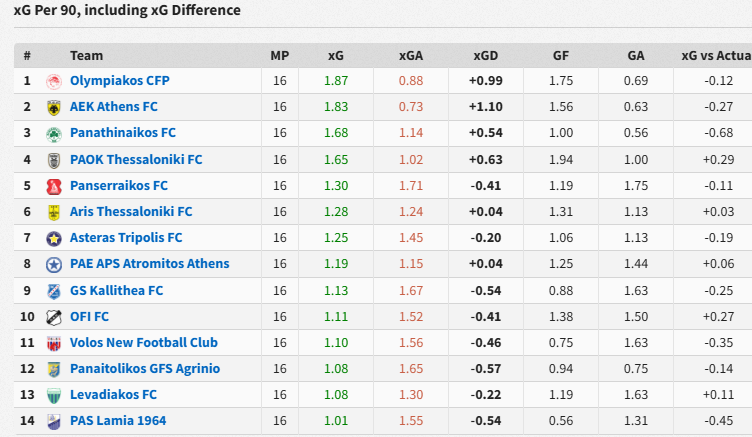Click the PAOK Thessaloniki FC crest icon

tap(54, 159)
